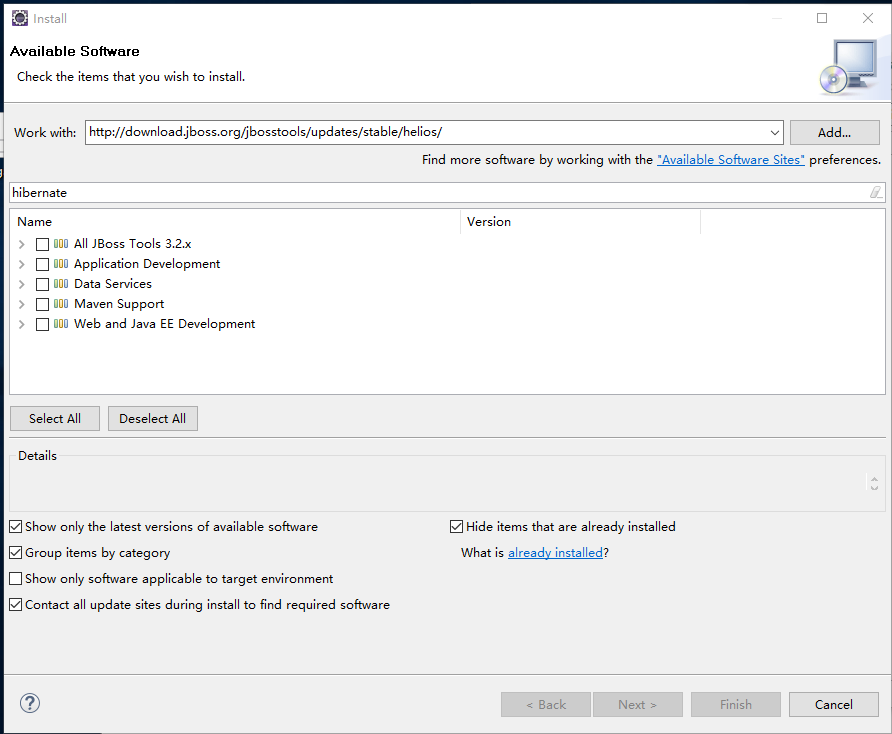Click the Name column header
The image size is (892, 734).
[234, 222]
